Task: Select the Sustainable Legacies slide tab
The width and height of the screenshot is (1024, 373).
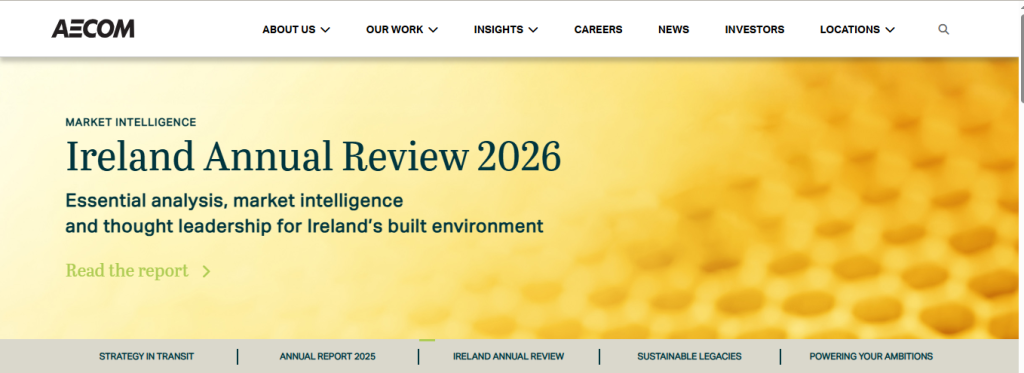Action: [x=689, y=357]
